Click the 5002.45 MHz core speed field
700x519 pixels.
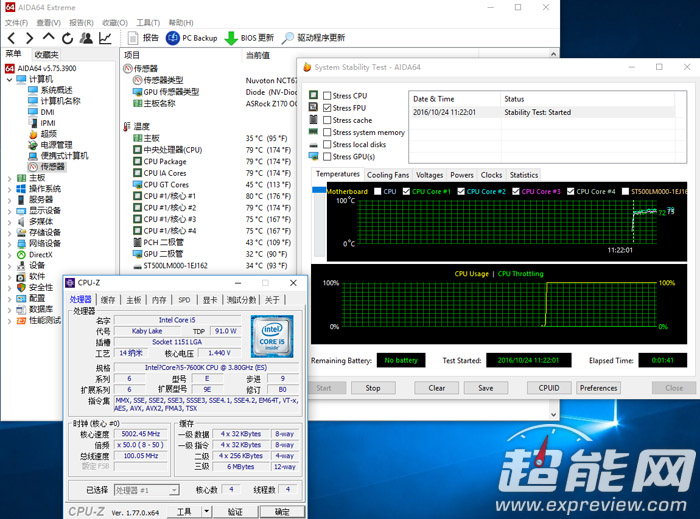pyautogui.click(x=141, y=434)
